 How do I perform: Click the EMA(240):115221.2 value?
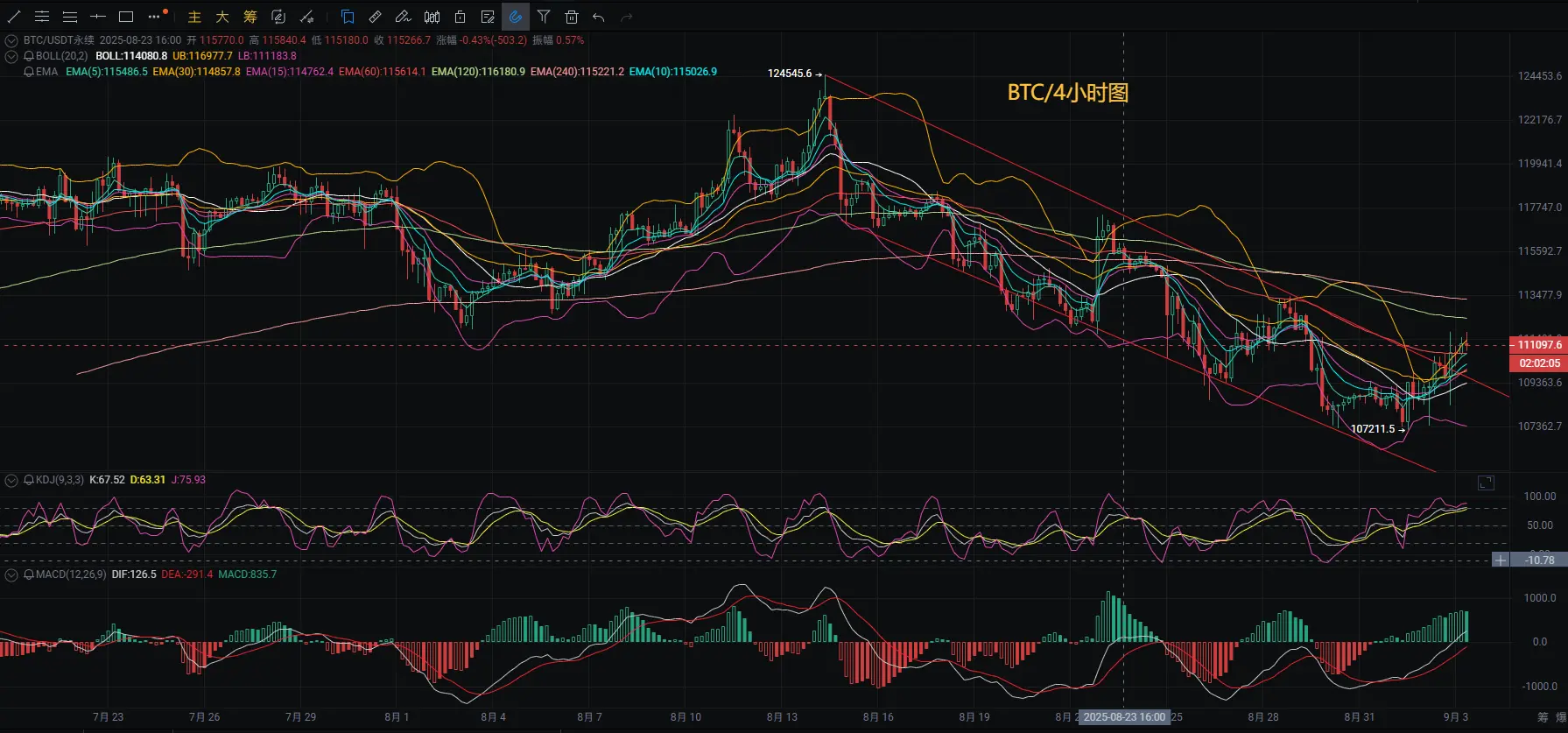(577, 72)
